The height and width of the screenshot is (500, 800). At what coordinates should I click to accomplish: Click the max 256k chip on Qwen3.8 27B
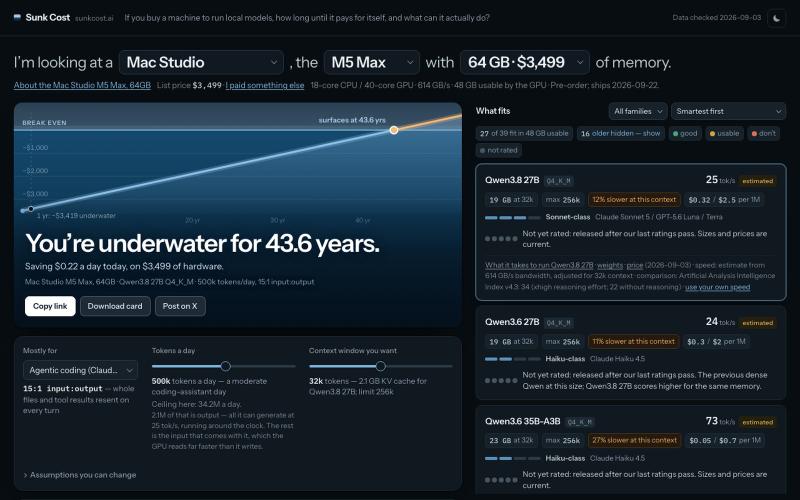click(562, 199)
